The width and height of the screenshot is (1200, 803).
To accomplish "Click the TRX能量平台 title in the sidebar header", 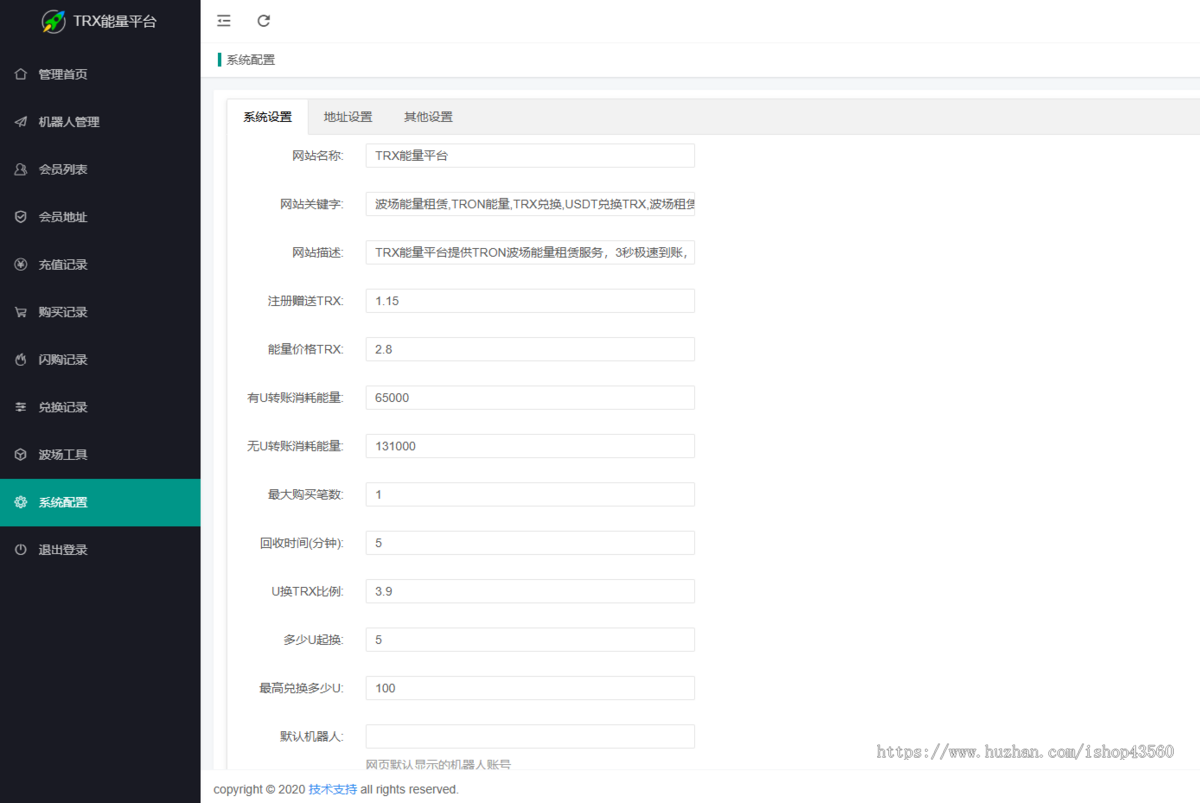I will (115, 21).
